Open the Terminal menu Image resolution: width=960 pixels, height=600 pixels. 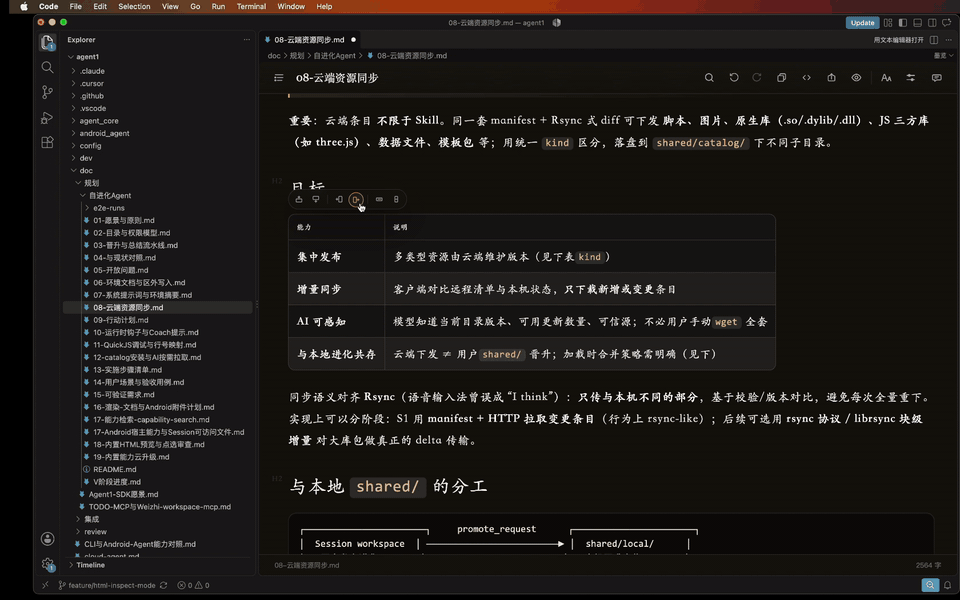pos(251,6)
